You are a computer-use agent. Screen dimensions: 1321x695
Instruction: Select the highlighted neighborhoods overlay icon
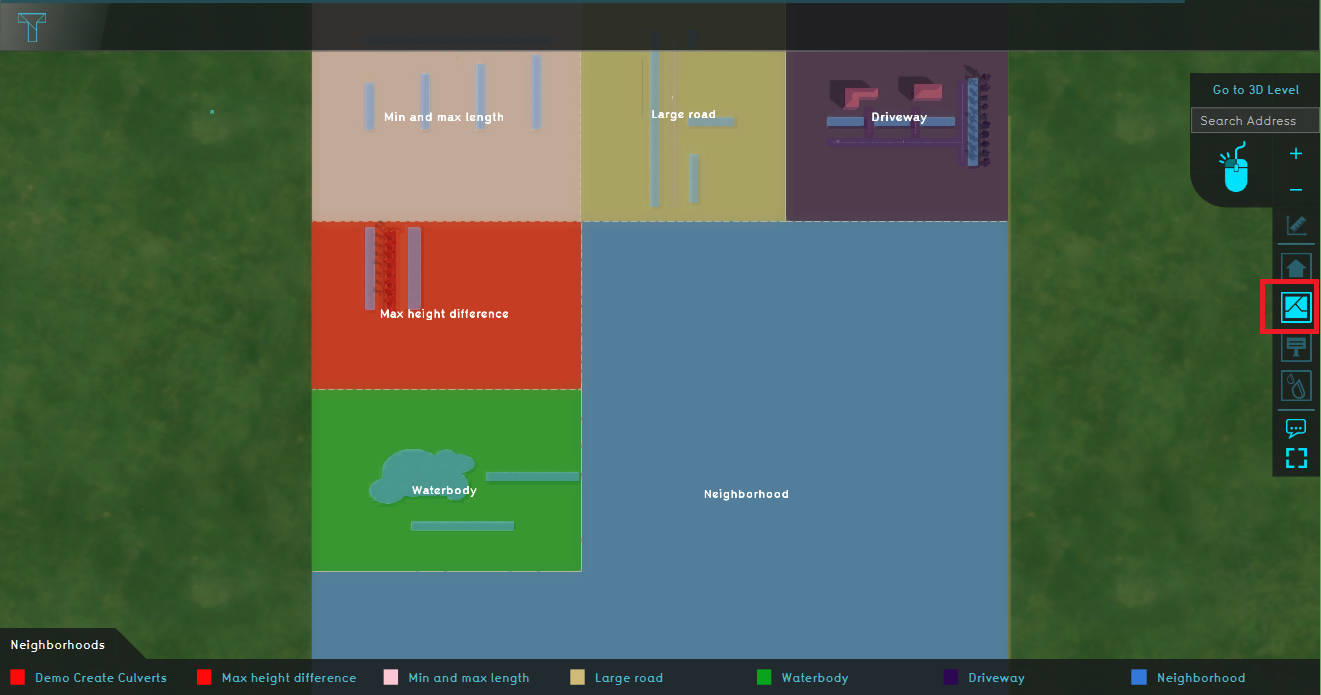pos(1295,308)
